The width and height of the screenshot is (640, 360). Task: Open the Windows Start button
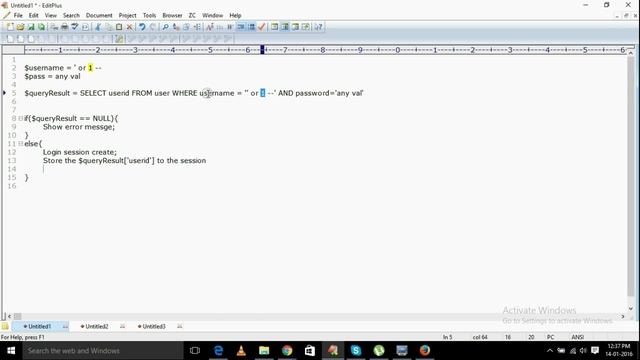11,351
